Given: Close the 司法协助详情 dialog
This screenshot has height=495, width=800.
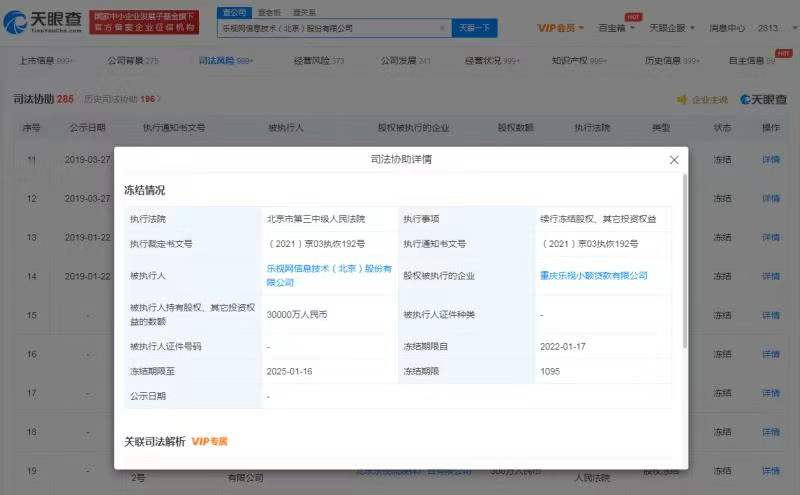Looking at the screenshot, I should [x=674, y=160].
